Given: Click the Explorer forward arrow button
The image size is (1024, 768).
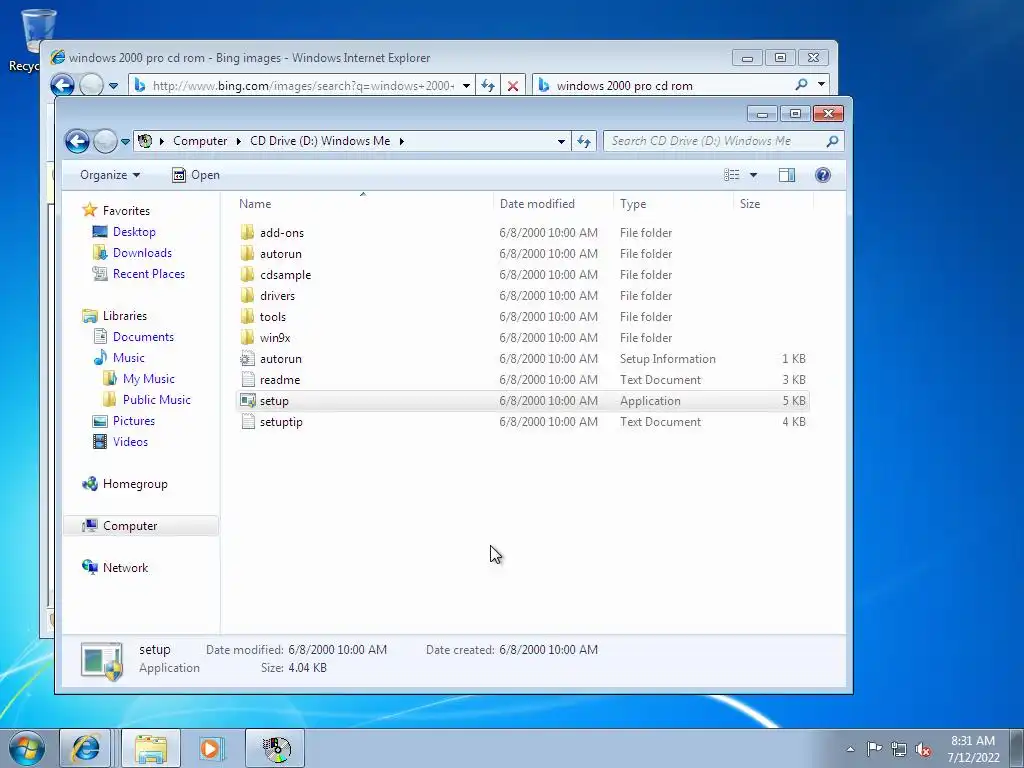Looking at the screenshot, I should (x=104, y=141).
